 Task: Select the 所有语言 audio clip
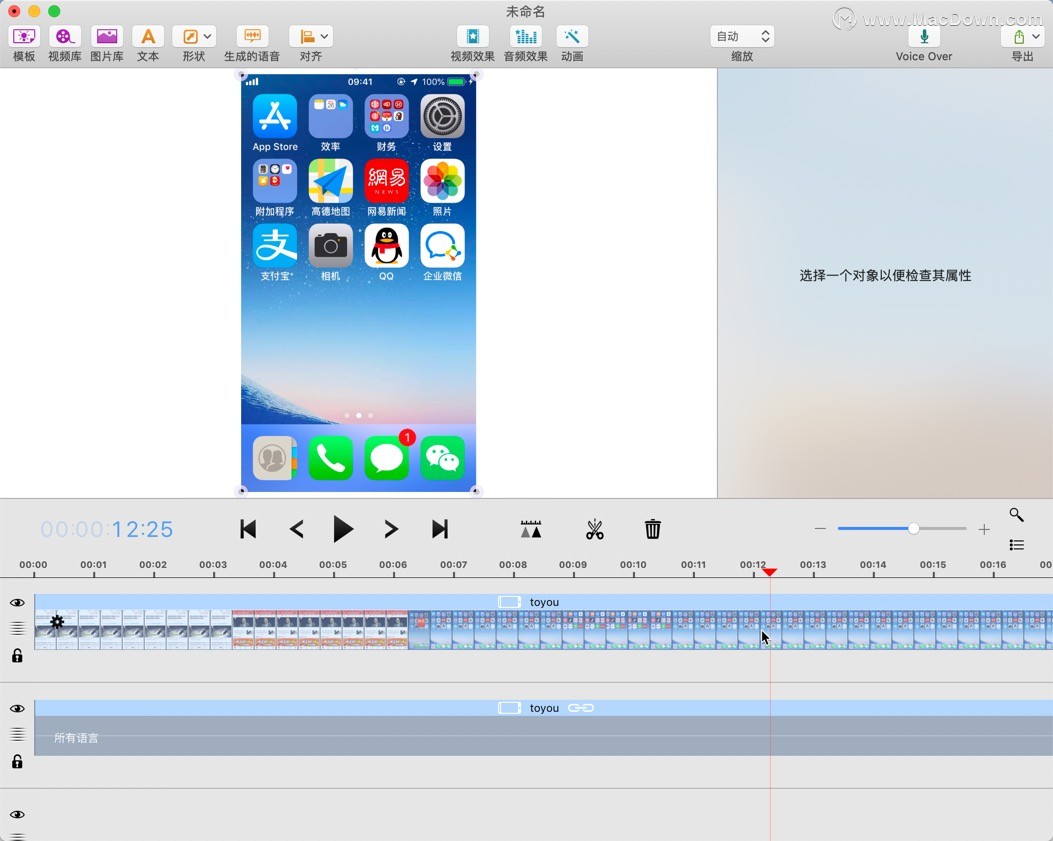[x=543, y=736]
